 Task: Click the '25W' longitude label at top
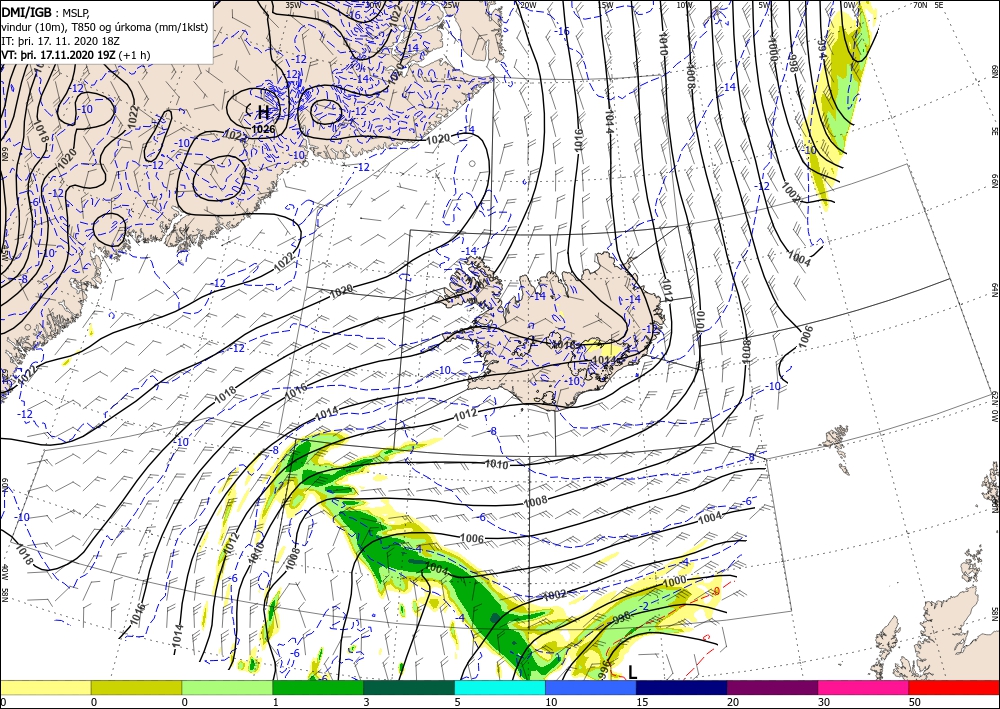click(x=450, y=5)
